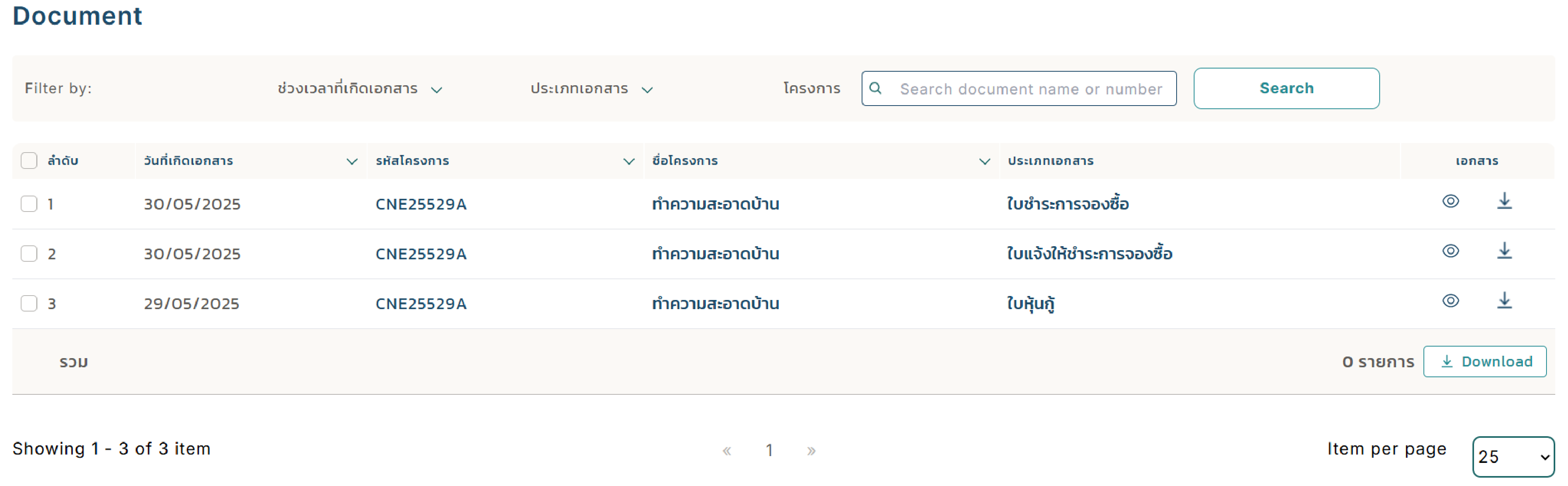Screen dimensions: 1568x486
Task: Expand the ประเภทเอกสาร filter dropdown
Action: point(592,89)
